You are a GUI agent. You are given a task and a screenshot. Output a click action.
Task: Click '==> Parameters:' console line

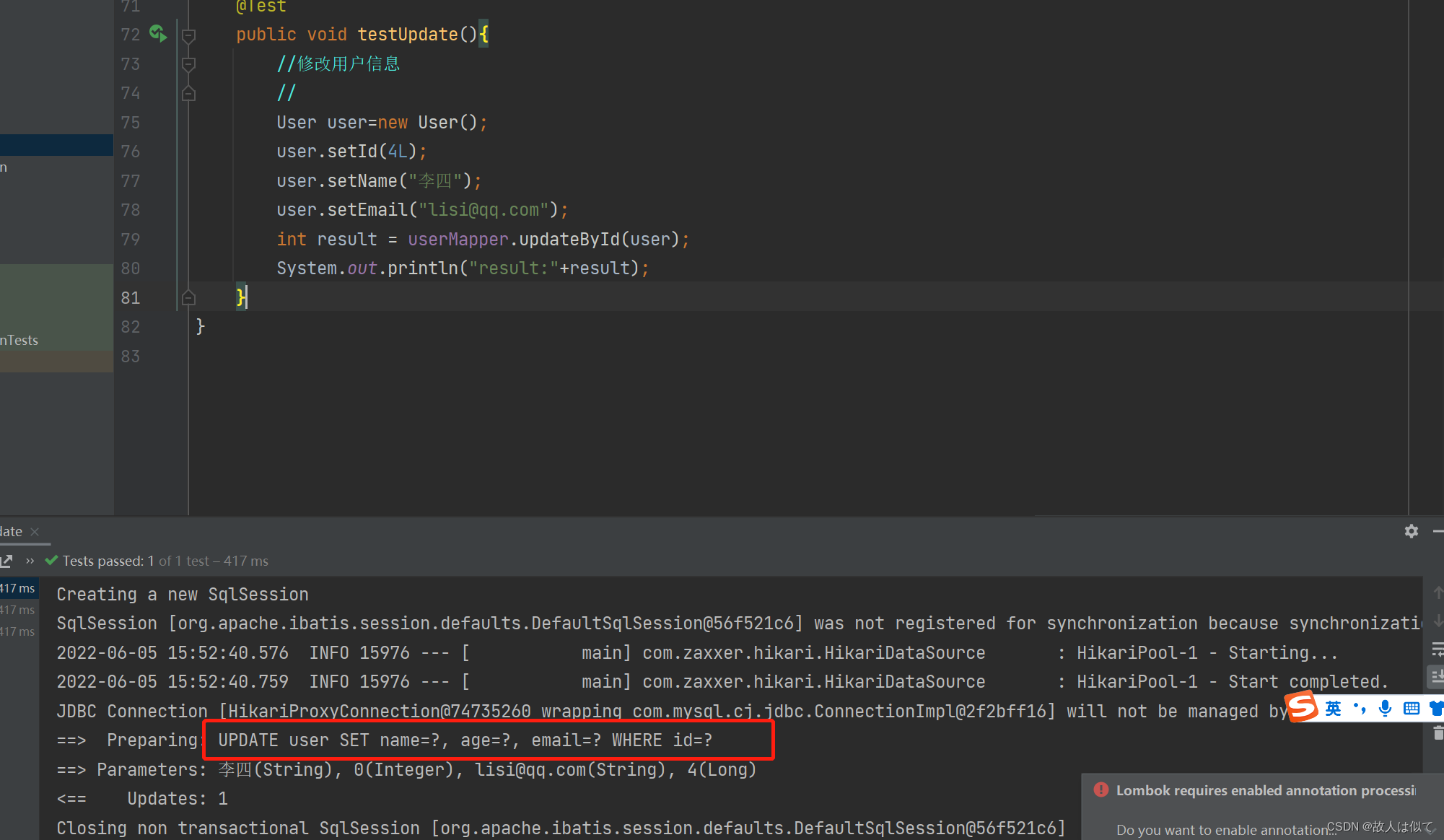tap(406, 770)
